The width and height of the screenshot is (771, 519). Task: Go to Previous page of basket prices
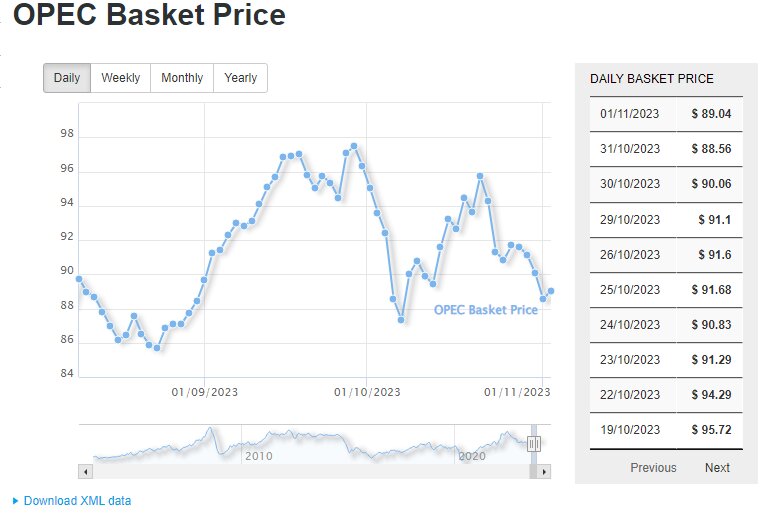click(653, 468)
